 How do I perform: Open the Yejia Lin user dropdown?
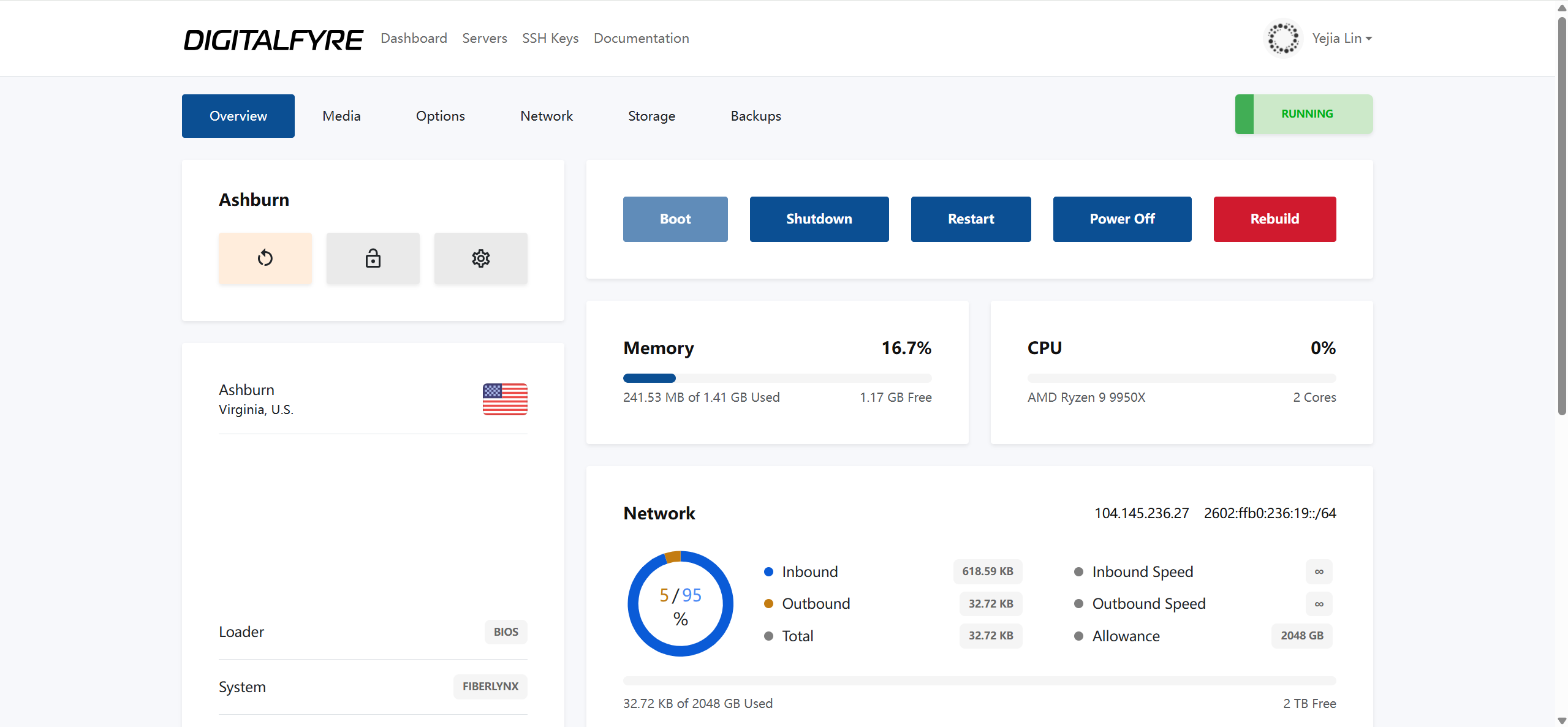point(1342,39)
